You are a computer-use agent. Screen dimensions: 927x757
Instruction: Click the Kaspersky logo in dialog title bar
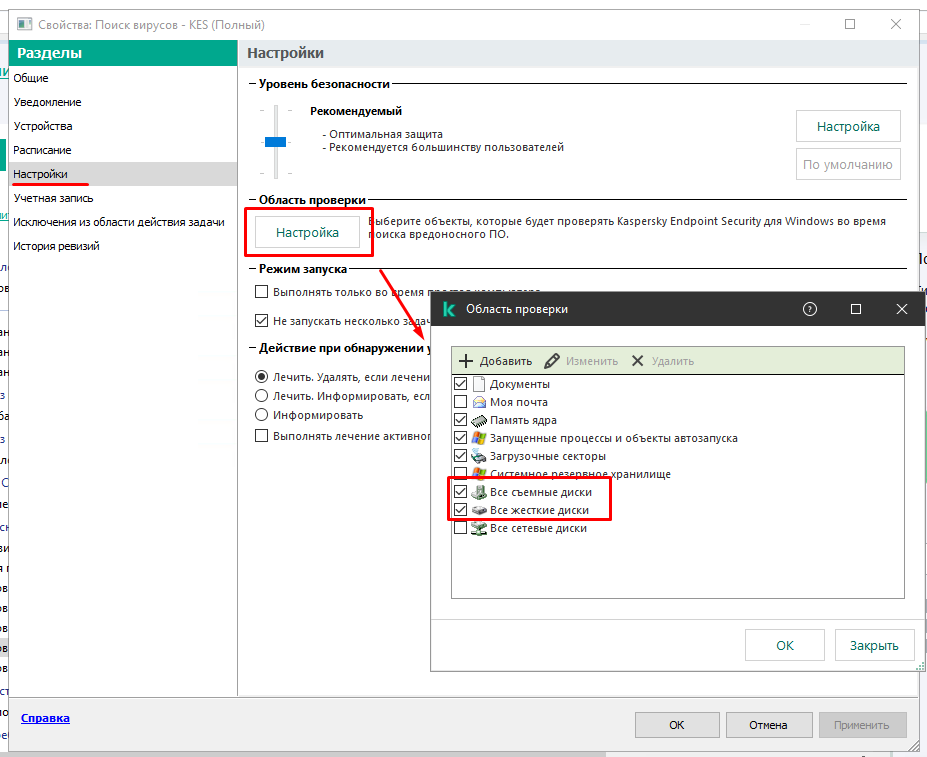point(449,309)
